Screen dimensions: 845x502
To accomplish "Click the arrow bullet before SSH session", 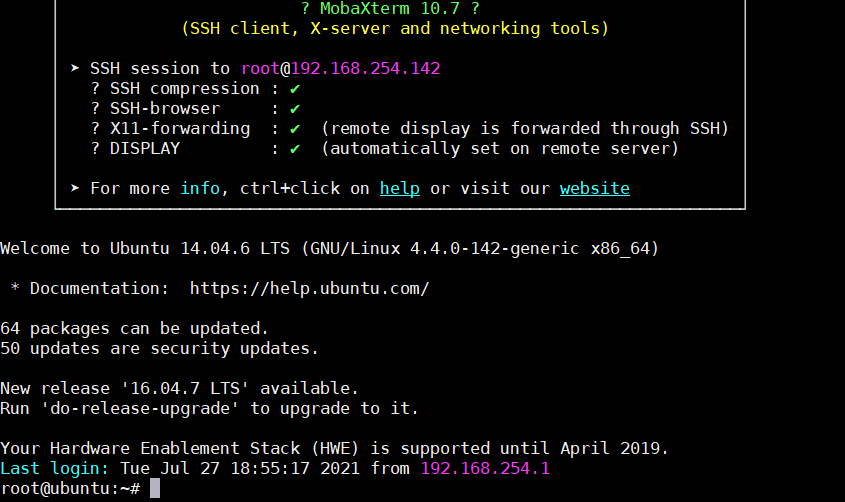I will tap(75, 68).
